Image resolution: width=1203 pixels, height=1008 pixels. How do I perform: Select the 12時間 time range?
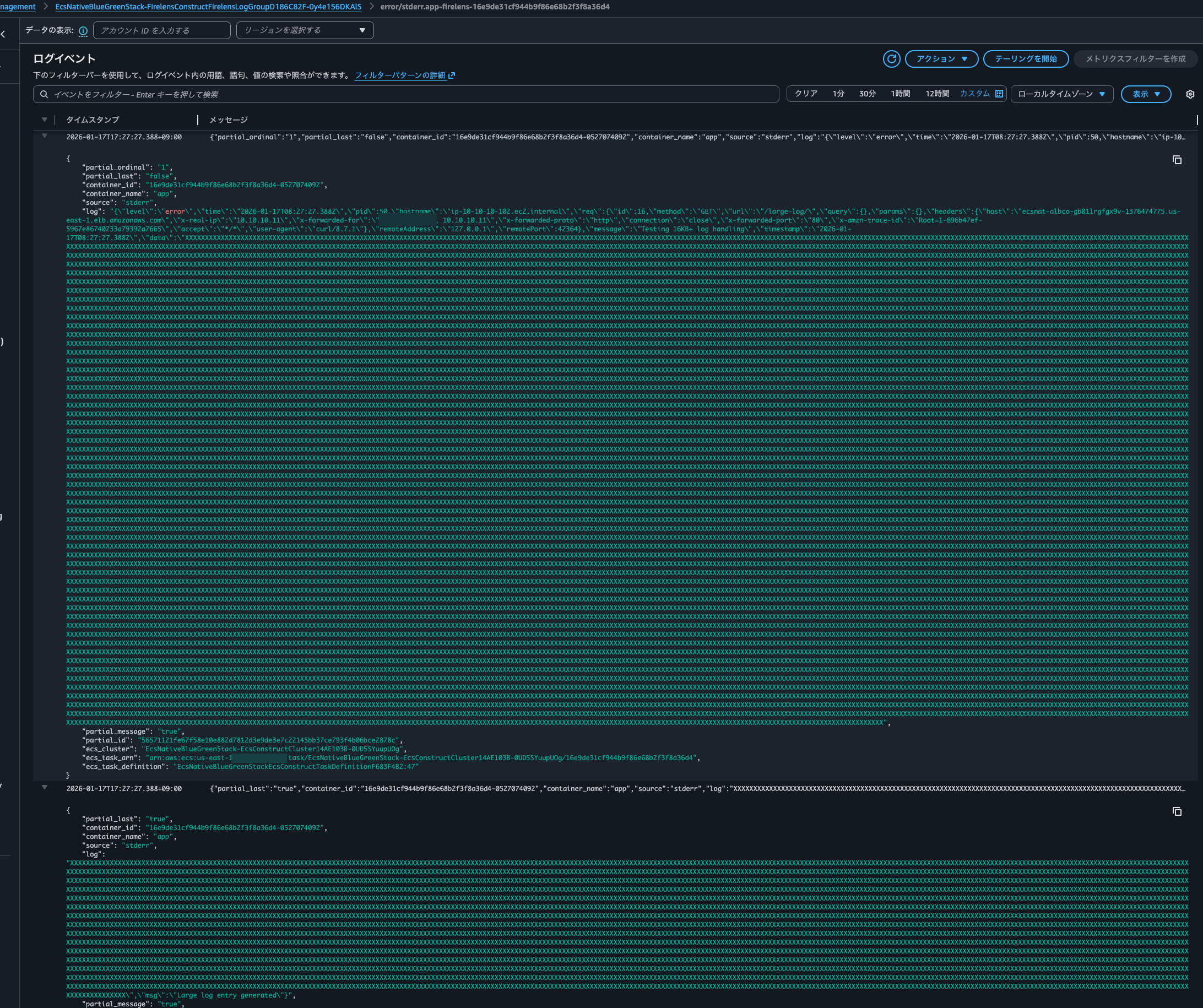coord(936,94)
